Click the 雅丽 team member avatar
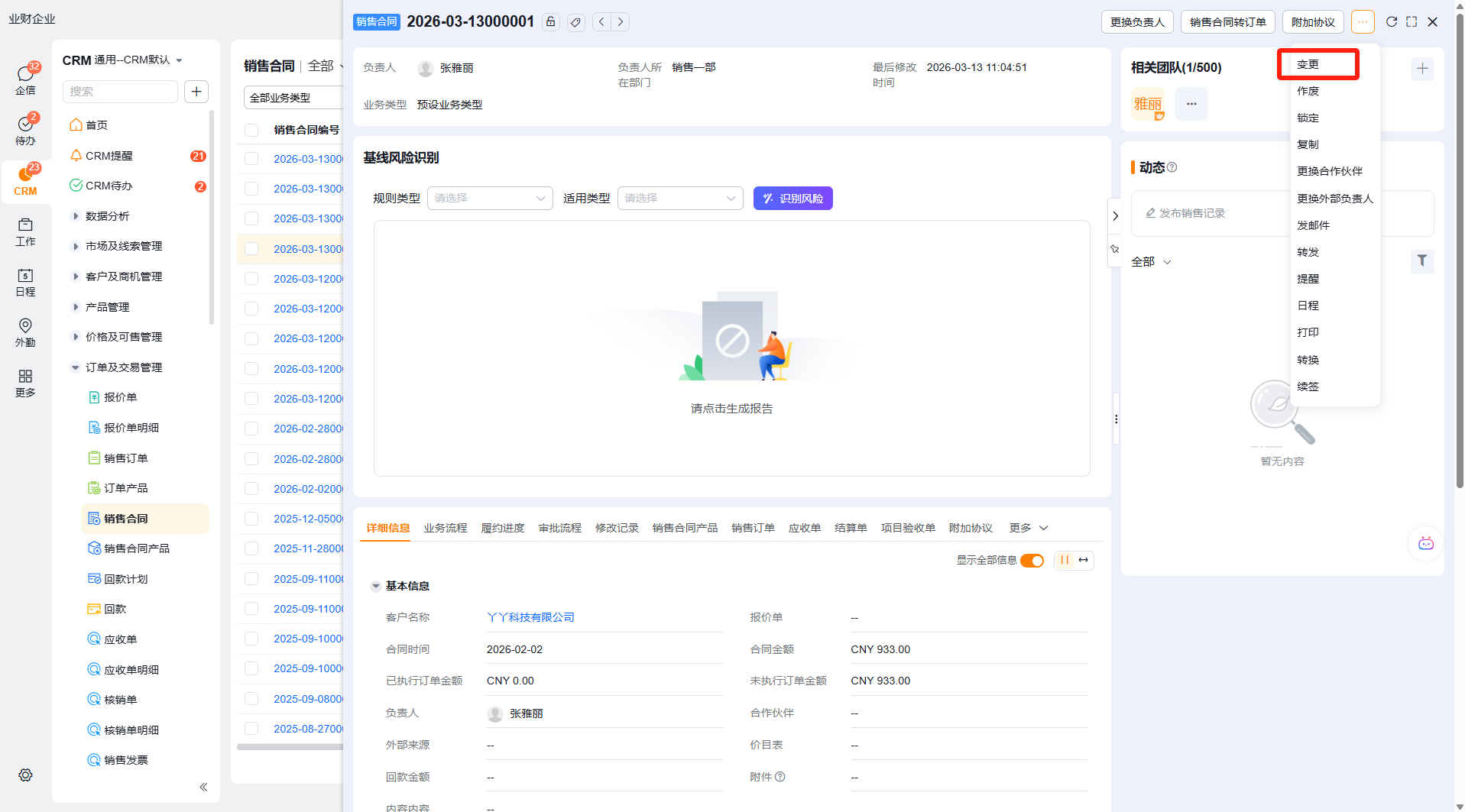 click(1148, 104)
